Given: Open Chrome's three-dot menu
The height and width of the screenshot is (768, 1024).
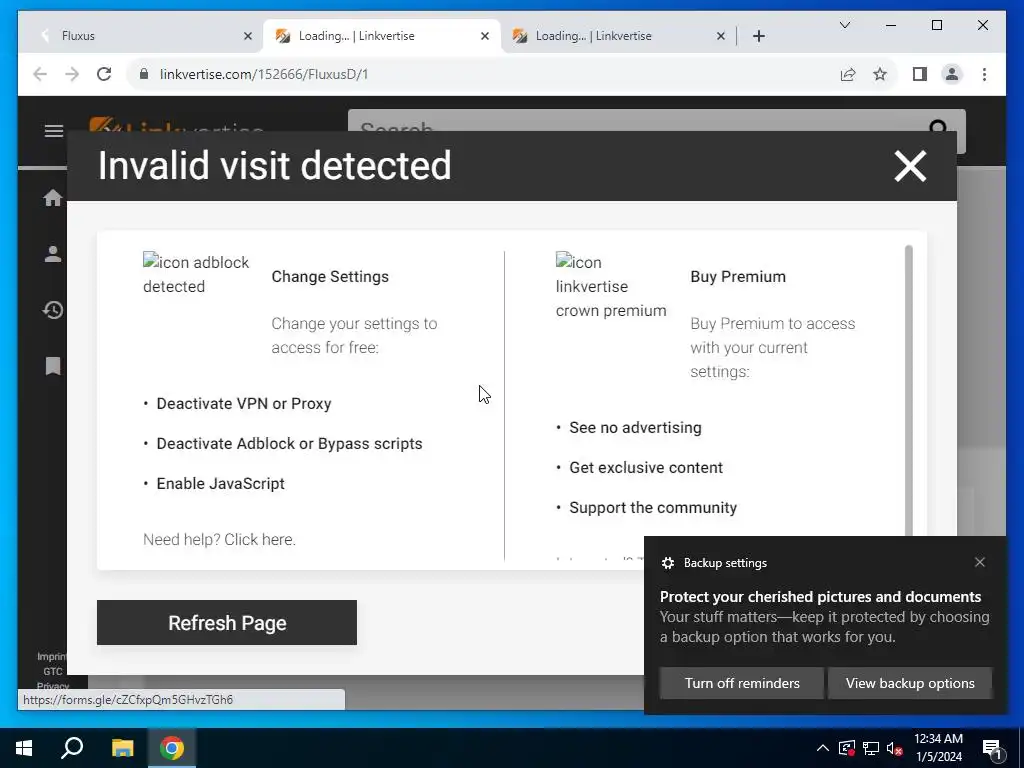Looking at the screenshot, I should pos(984,74).
